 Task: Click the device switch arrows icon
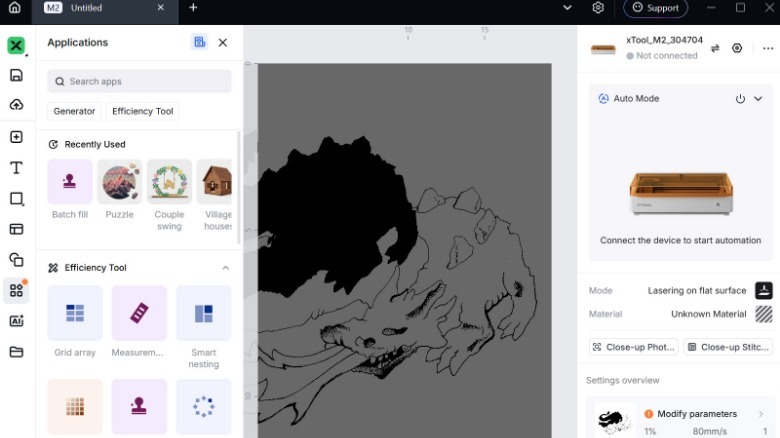(715, 48)
